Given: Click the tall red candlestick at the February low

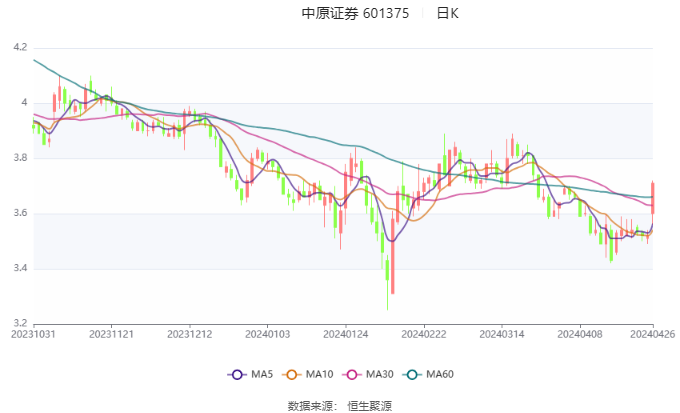Looking at the screenshot, I should 393,256.
